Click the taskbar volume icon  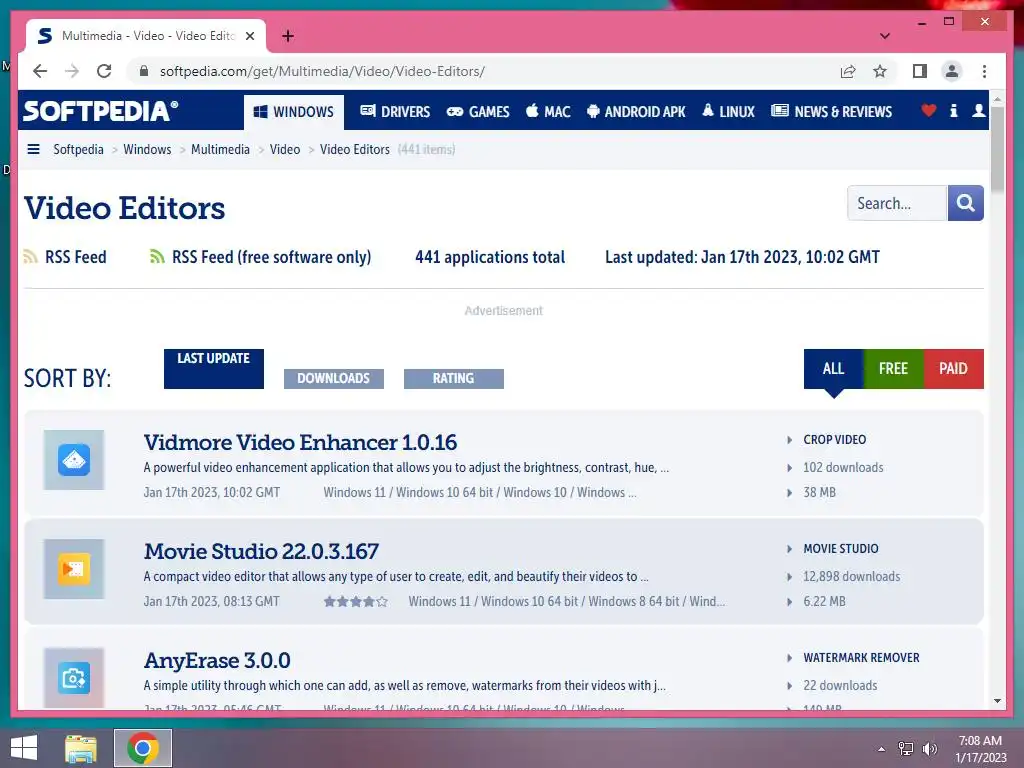coord(929,749)
